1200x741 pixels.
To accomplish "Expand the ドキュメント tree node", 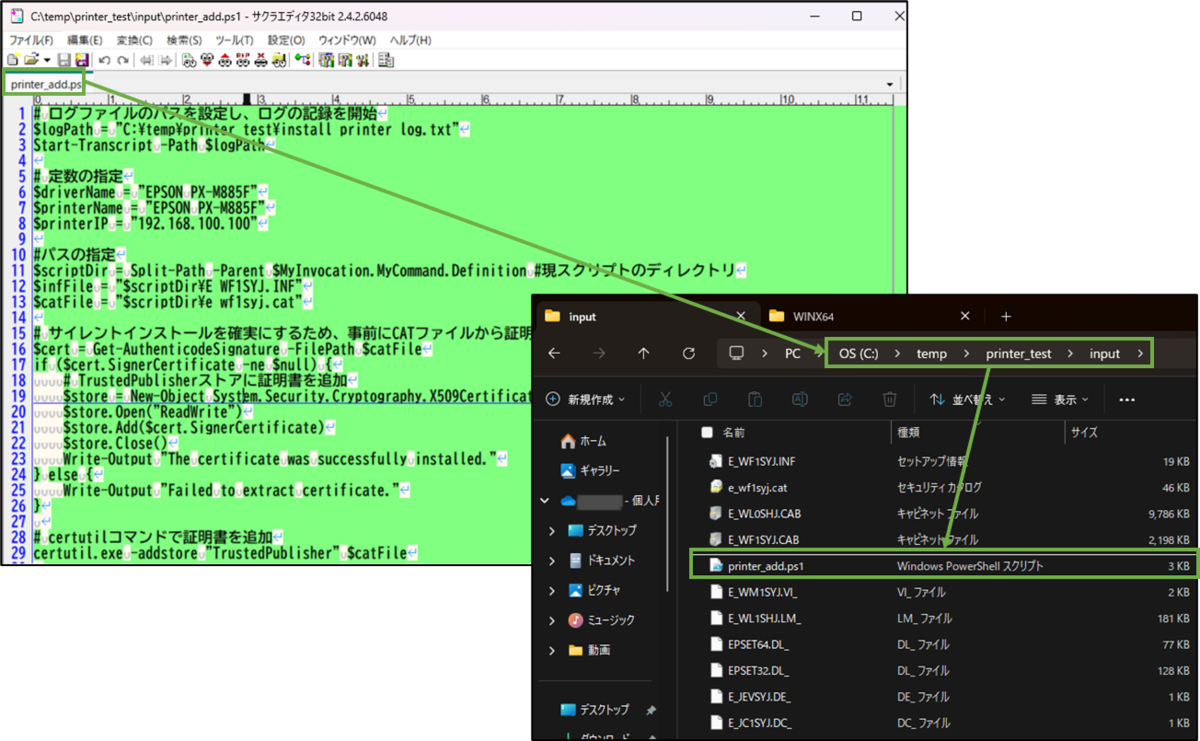I will [x=552, y=560].
